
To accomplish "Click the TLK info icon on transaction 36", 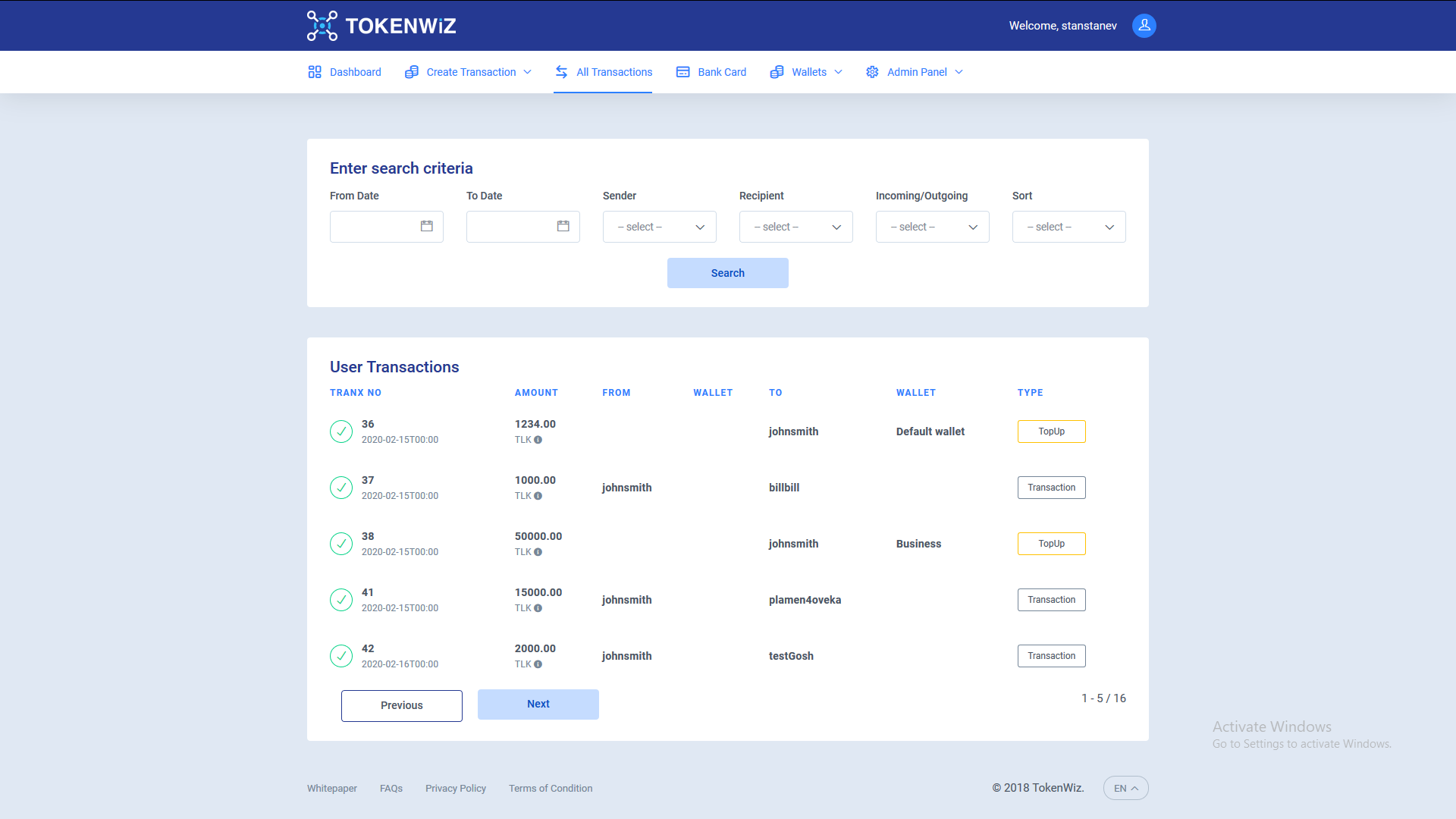I will 539,440.
